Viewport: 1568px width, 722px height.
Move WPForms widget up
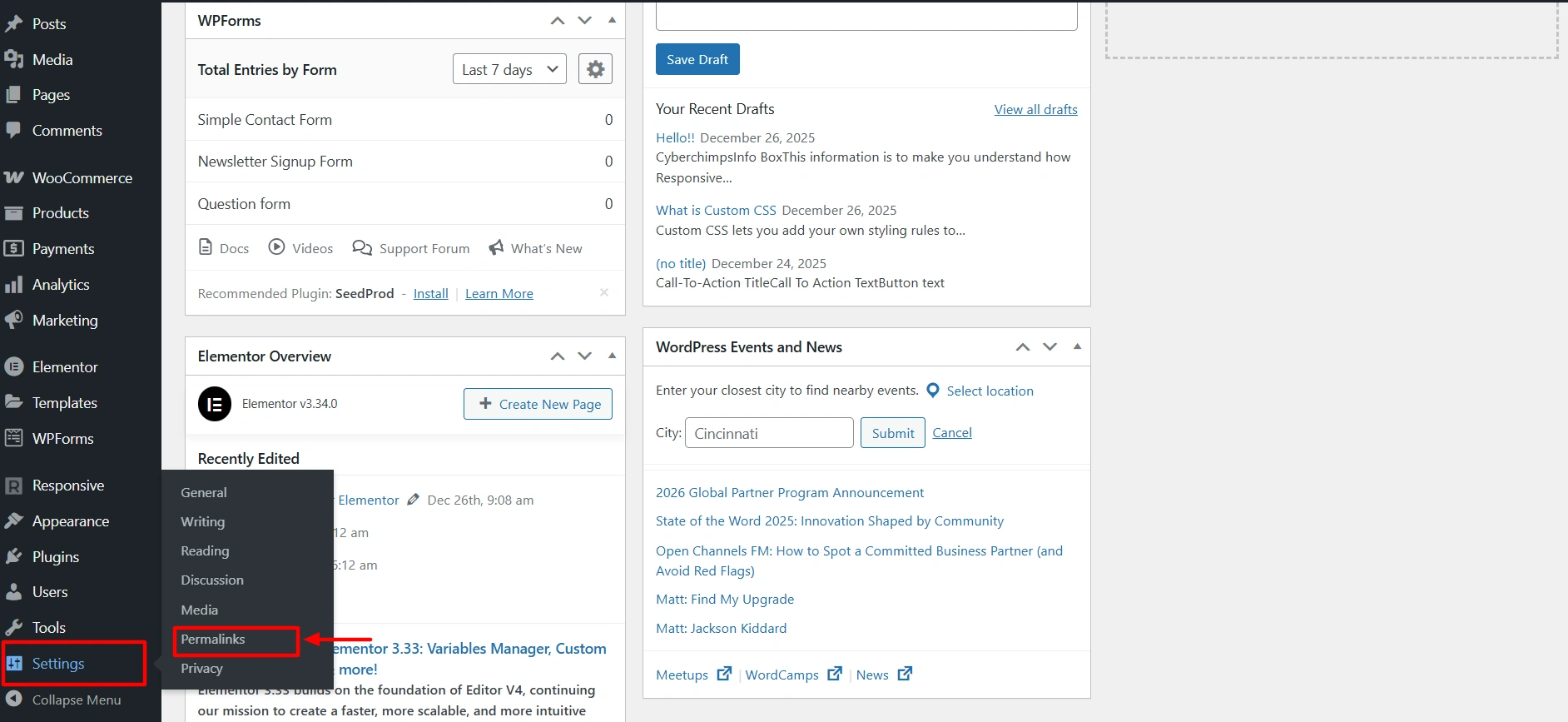[x=558, y=21]
